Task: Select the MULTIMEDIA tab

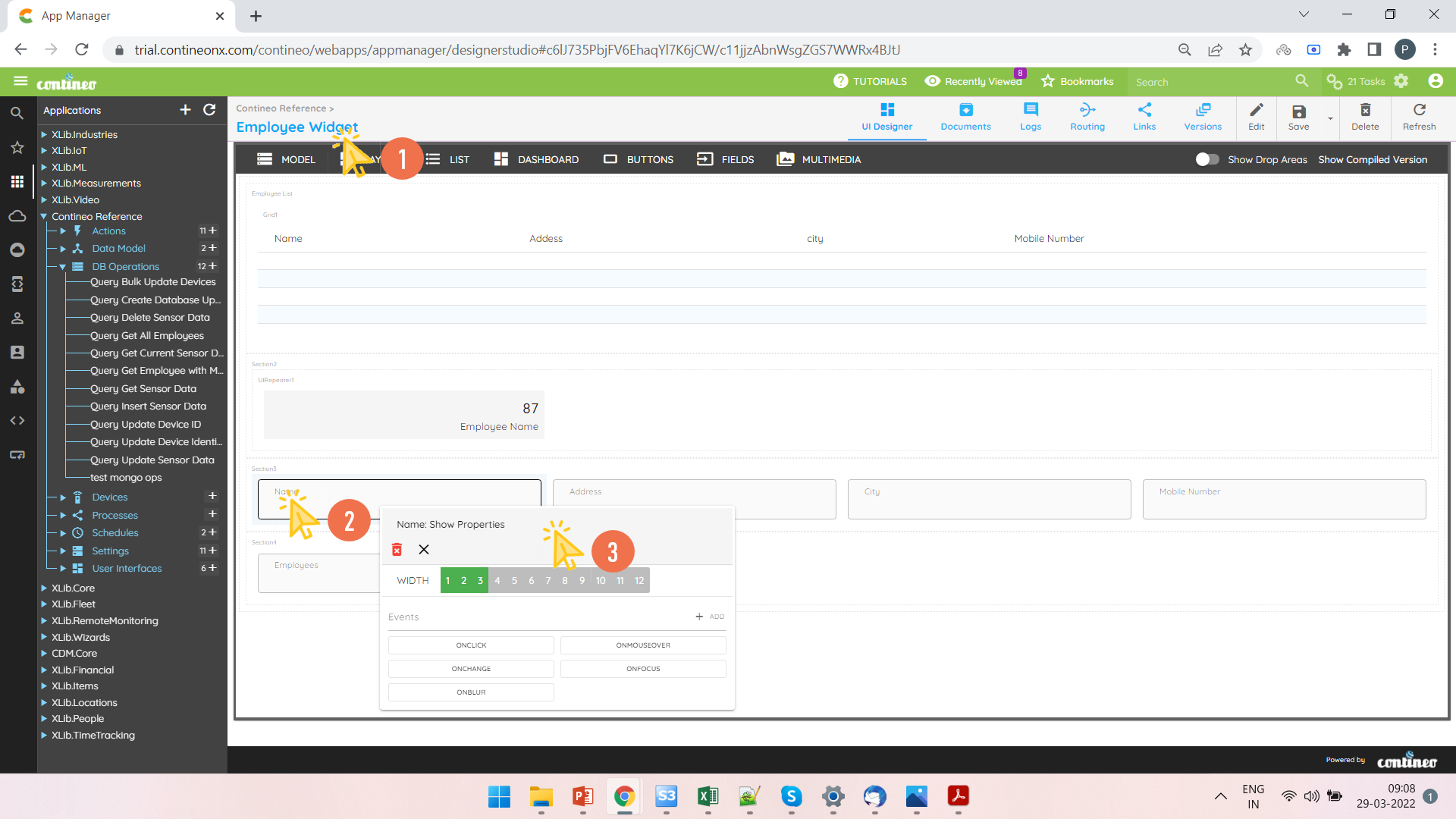Action: tap(819, 159)
